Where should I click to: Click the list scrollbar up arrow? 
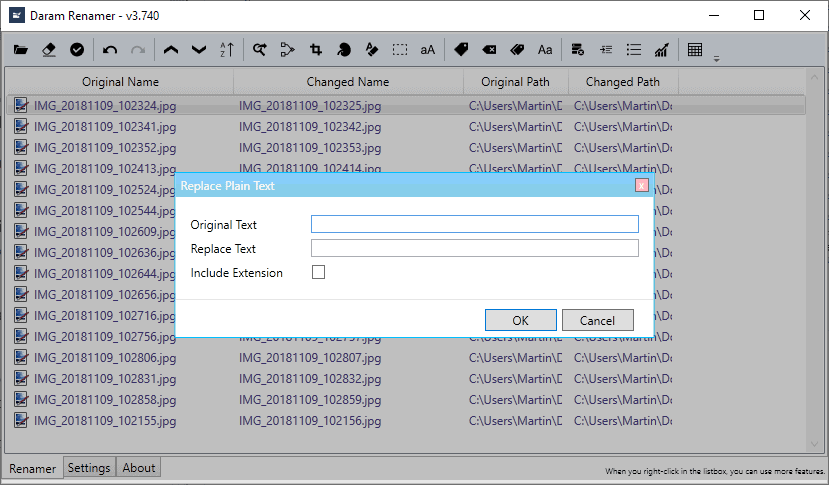[x=814, y=77]
